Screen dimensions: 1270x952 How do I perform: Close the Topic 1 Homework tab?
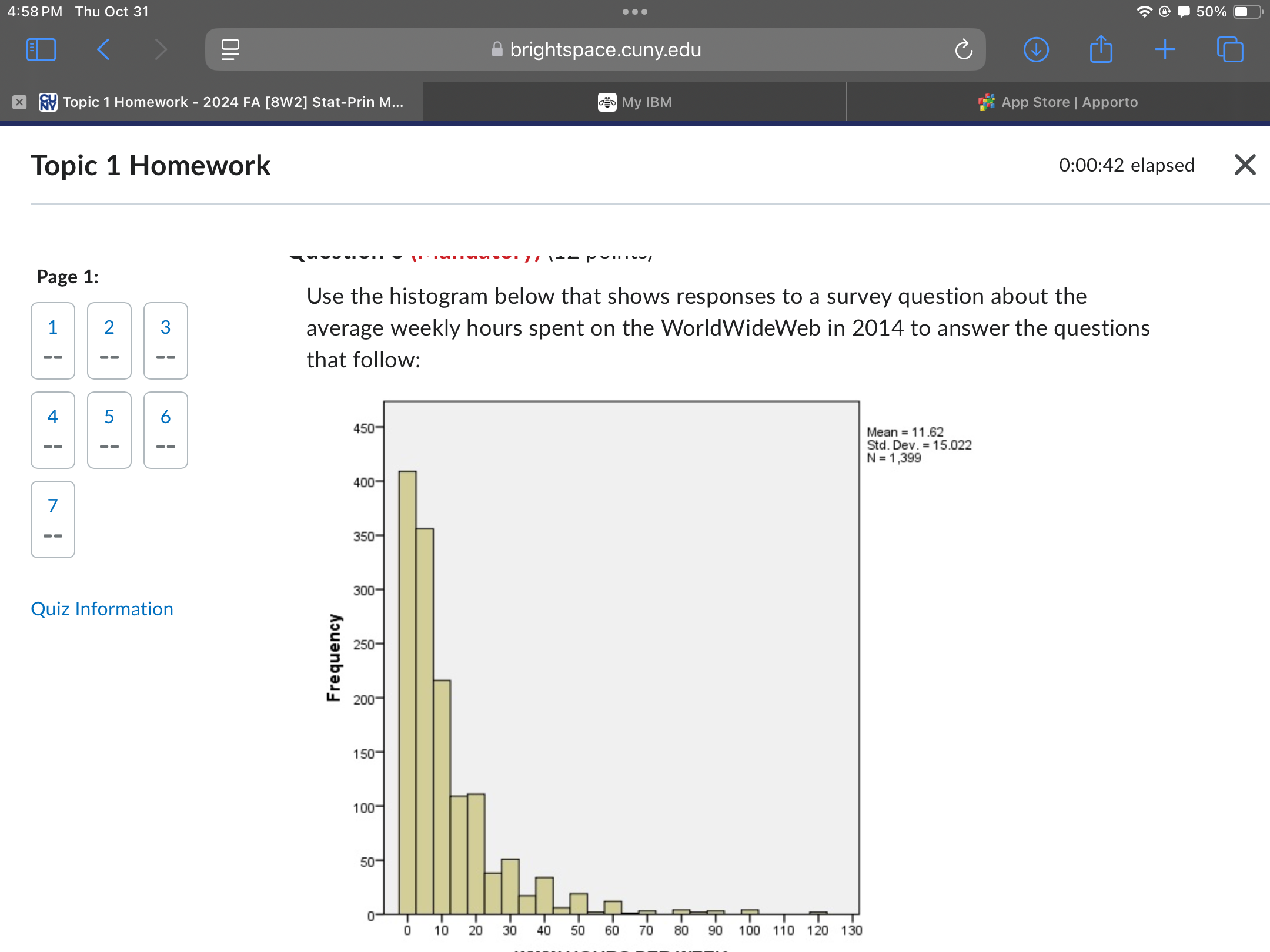coord(19,102)
